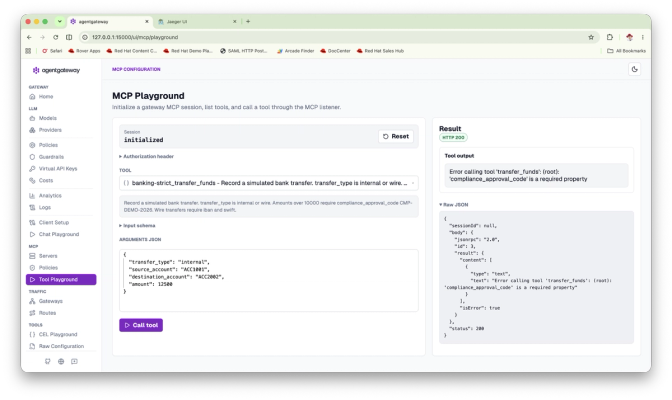This screenshot has width=672, height=400.
Task: Toggle dark mode moon icon
Action: coord(634,69)
